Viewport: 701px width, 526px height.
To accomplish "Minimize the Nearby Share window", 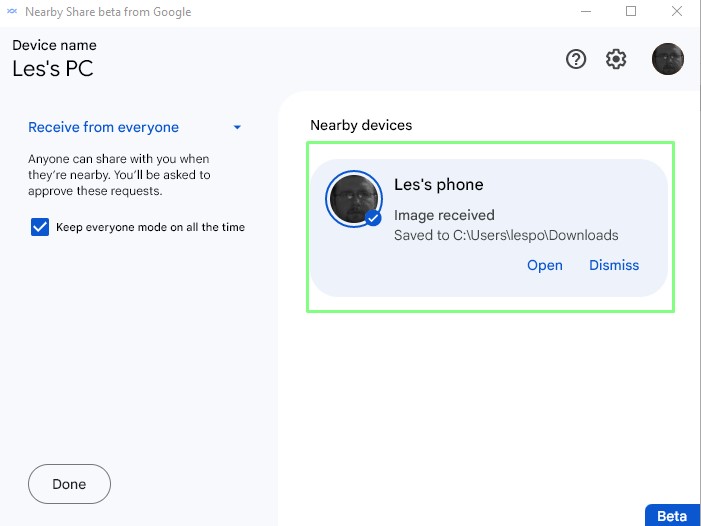I will tap(586, 11).
